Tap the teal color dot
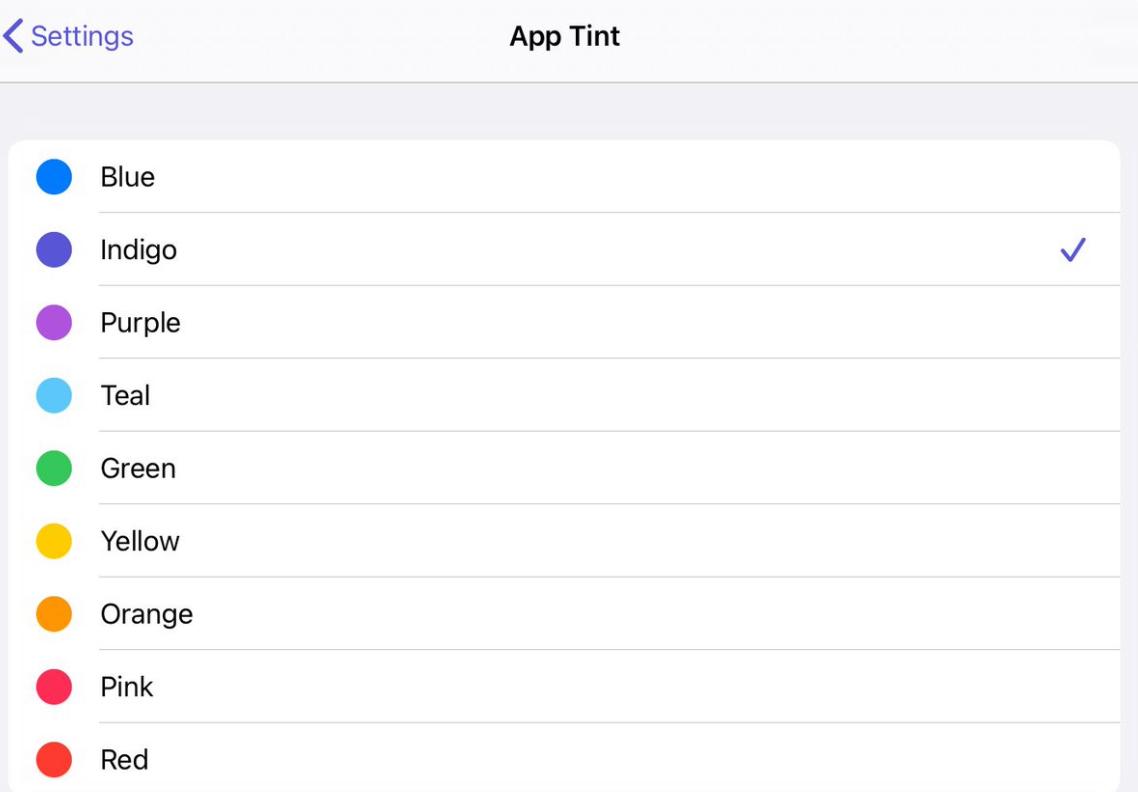1138x792 pixels. 54,396
